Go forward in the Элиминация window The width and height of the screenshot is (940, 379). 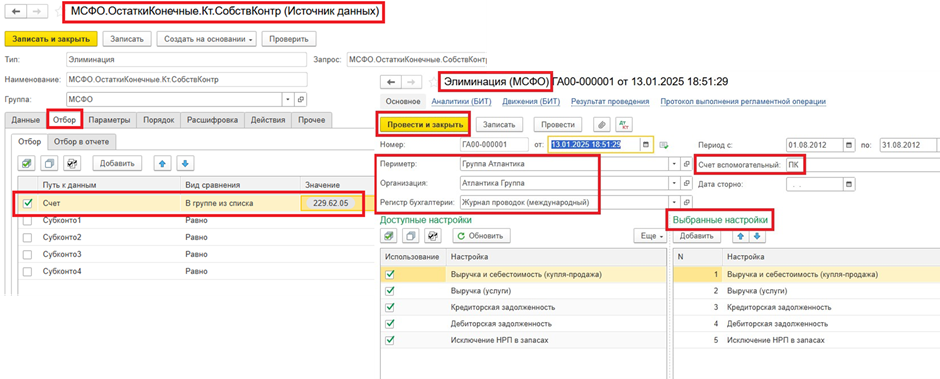(x=411, y=82)
